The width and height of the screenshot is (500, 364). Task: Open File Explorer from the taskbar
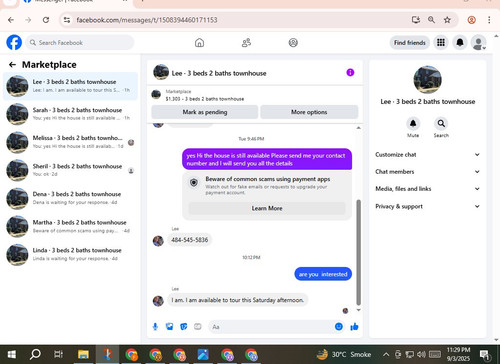83,354
